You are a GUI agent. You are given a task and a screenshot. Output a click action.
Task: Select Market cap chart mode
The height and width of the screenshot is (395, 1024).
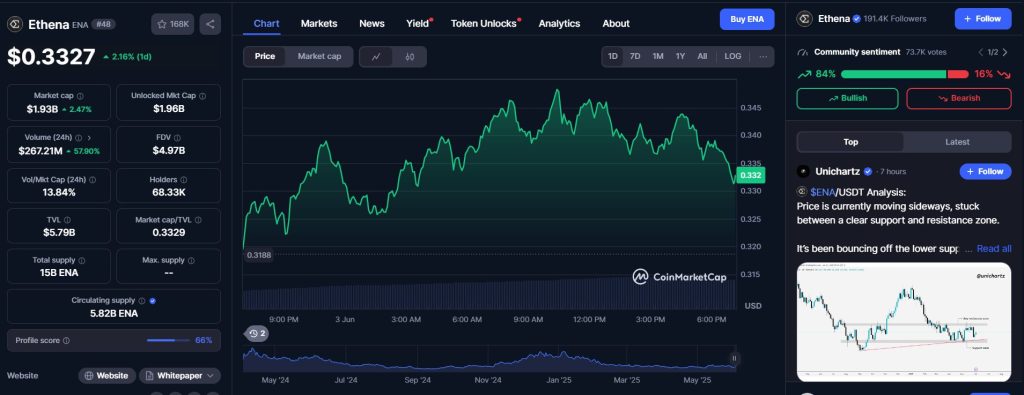click(319, 57)
